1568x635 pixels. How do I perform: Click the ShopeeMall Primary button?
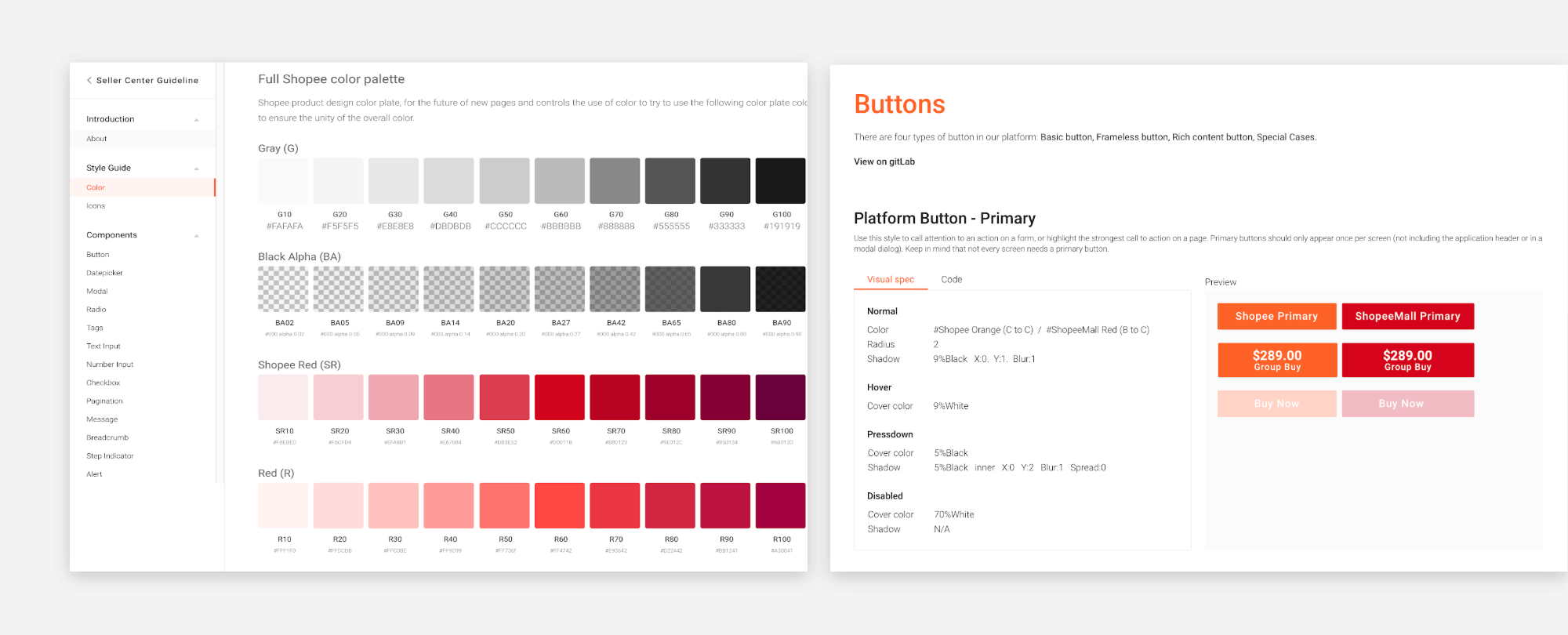click(1407, 317)
